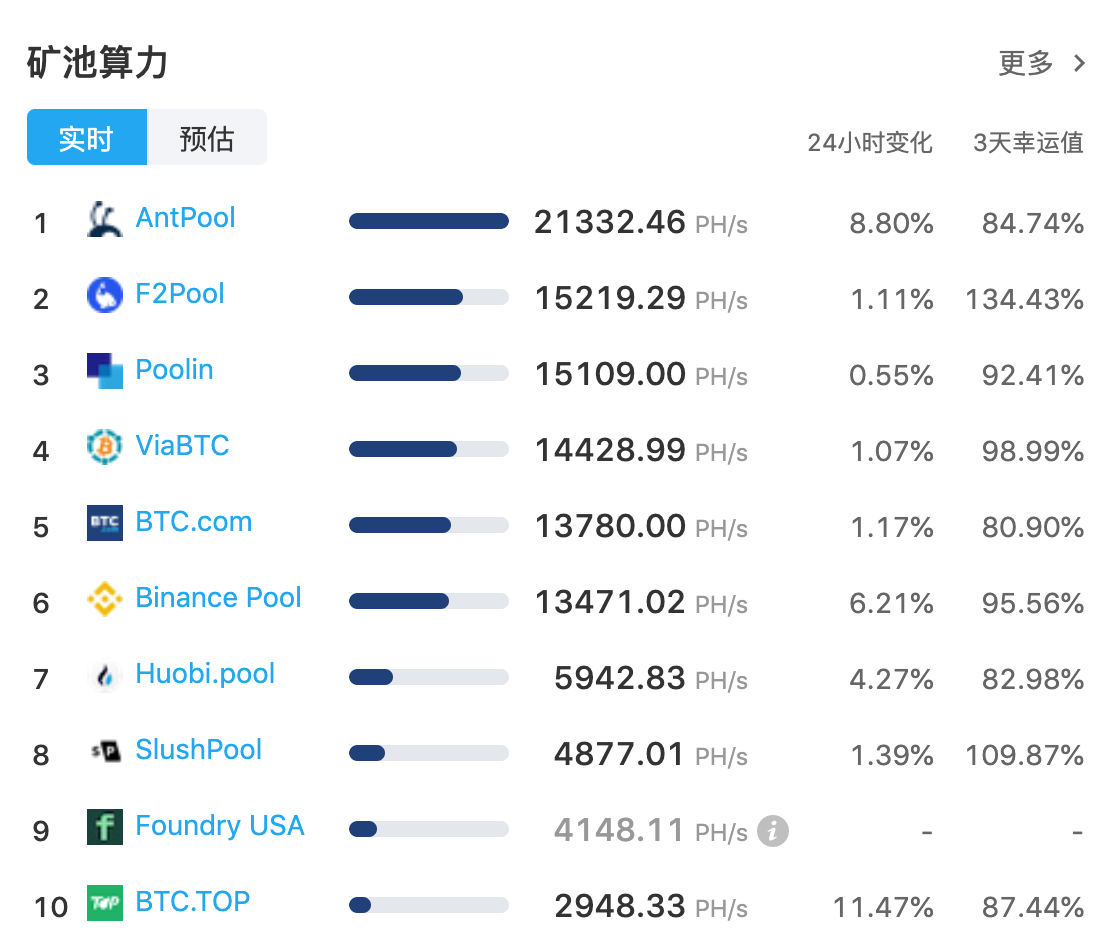
Task: Click the BTC.TOP logo icon
Action: coord(104,903)
